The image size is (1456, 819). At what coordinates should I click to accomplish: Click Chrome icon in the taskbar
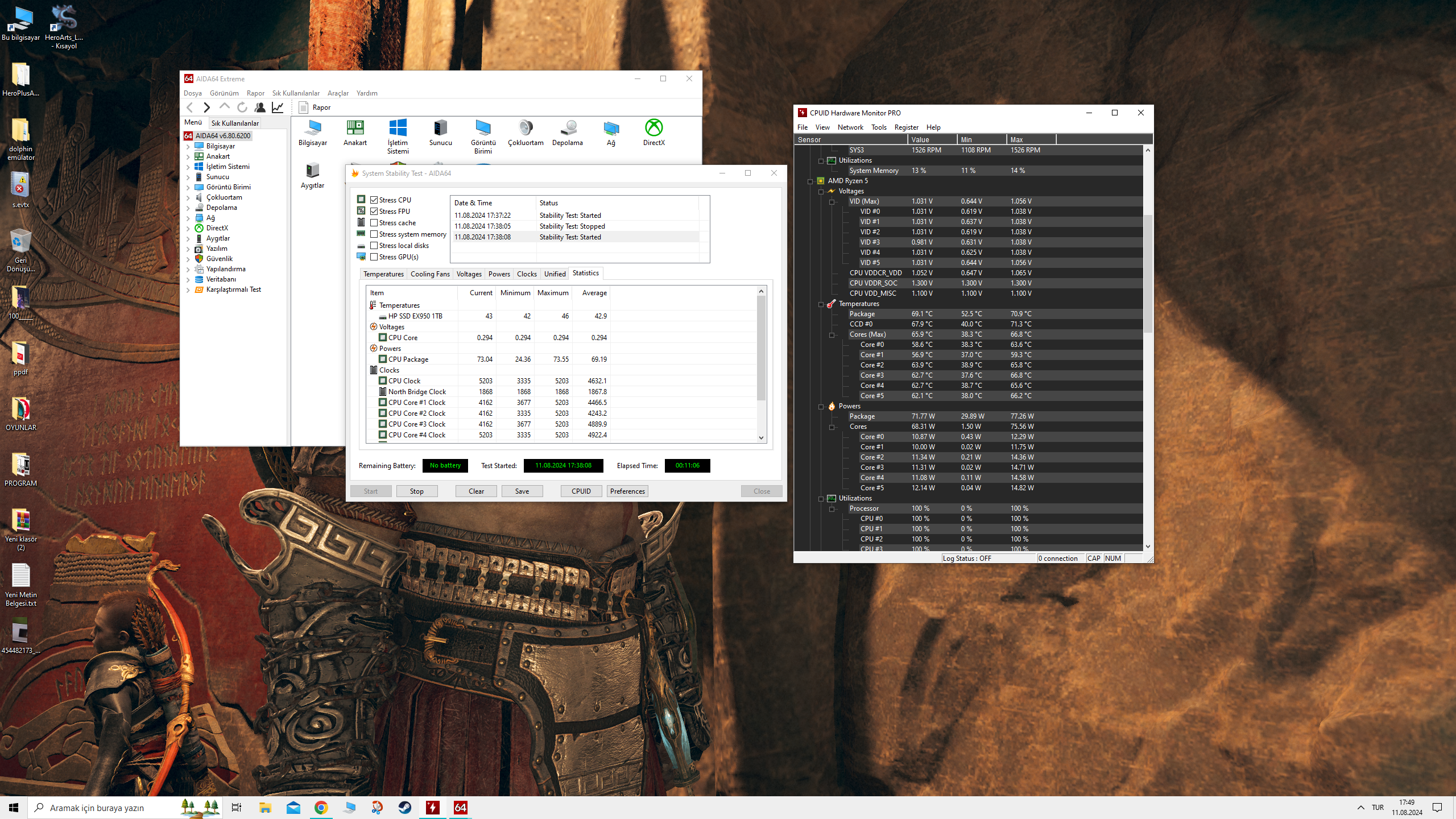pyautogui.click(x=321, y=808)
